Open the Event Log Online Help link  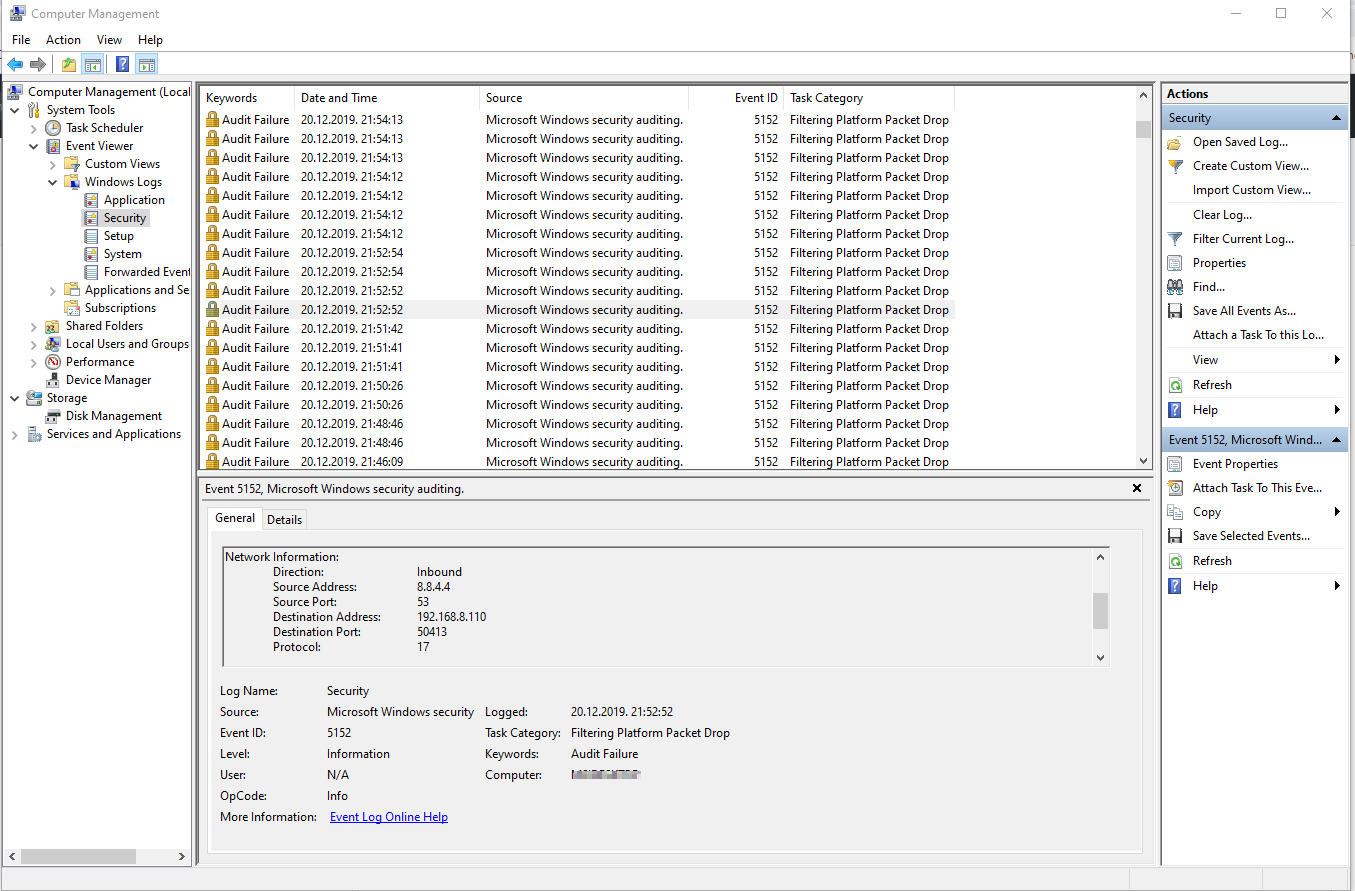(389, 817)
